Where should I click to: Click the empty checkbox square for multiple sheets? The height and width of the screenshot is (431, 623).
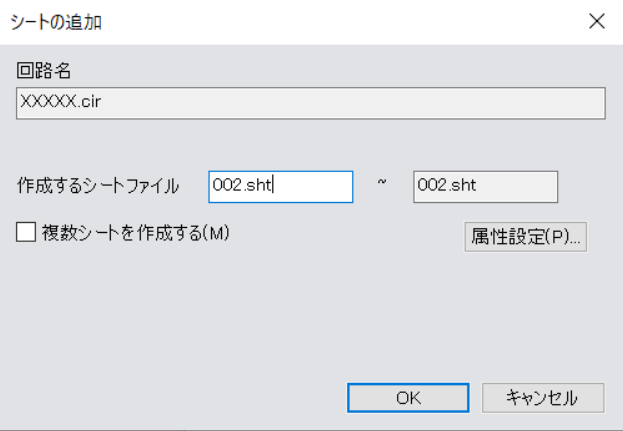(x=26, y=232)
